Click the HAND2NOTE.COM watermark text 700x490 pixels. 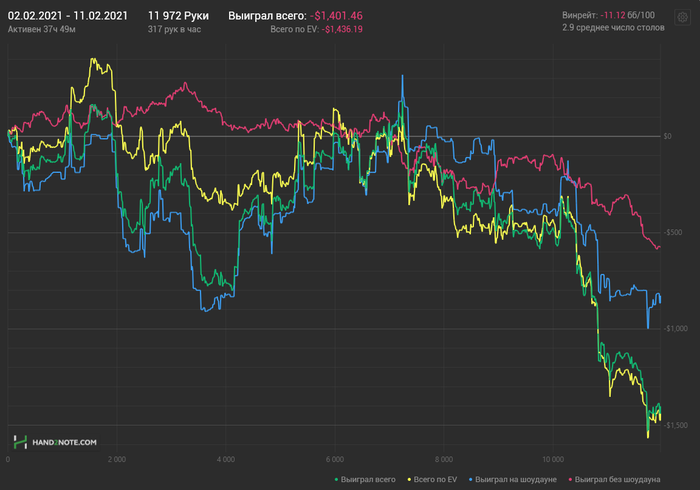[x=64, y=441]
